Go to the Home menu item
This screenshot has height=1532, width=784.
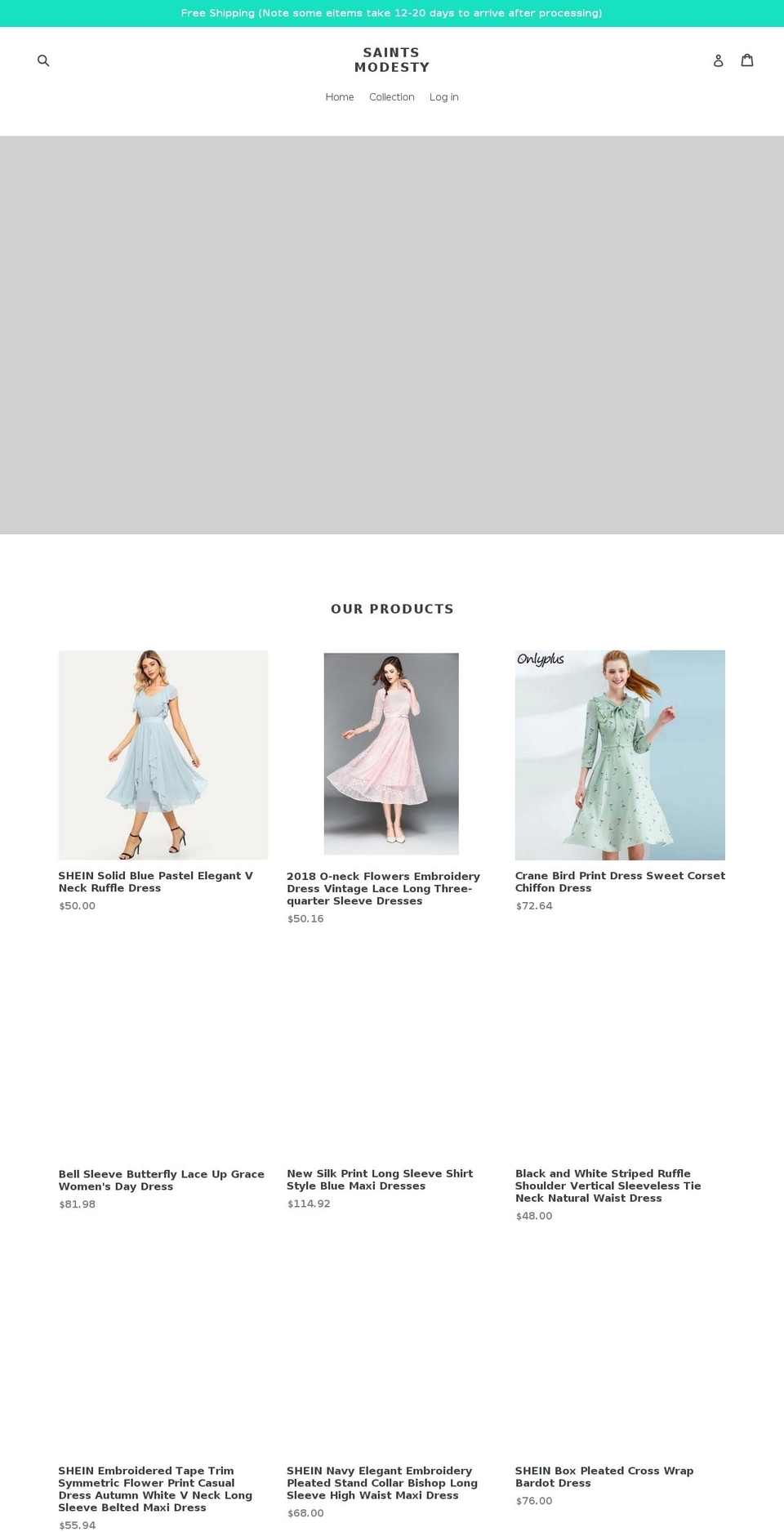tap(340, 97)
